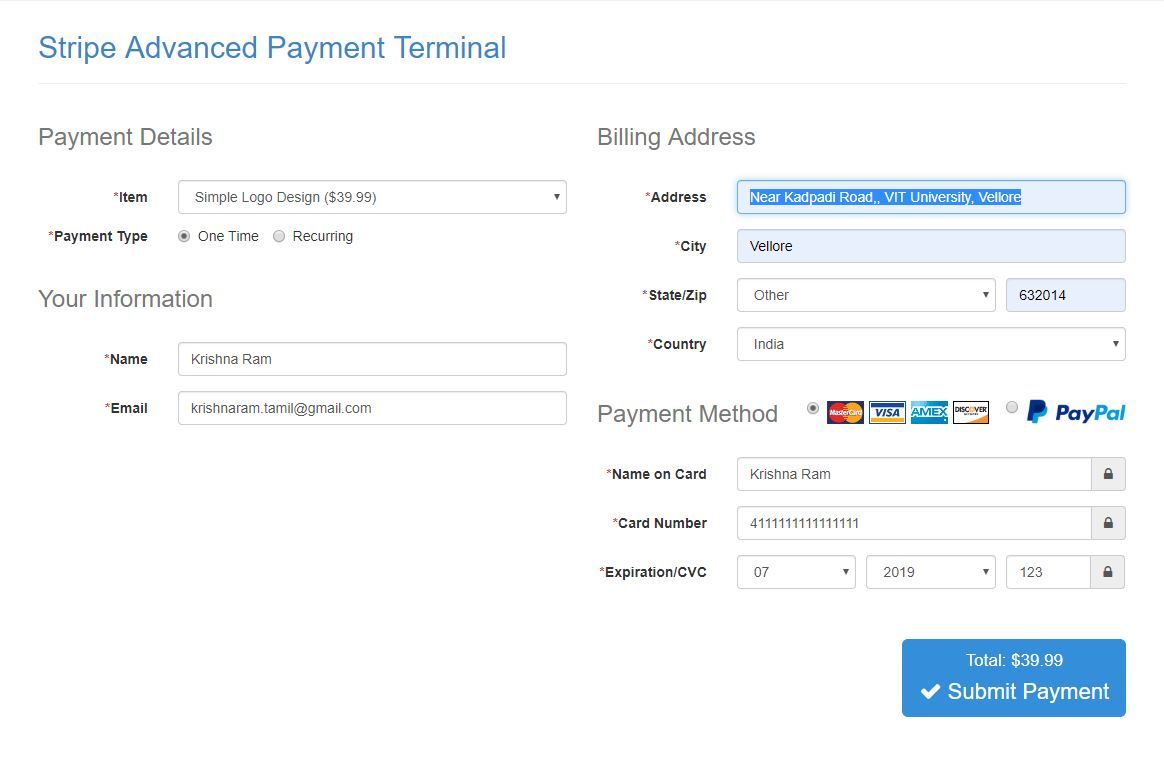Image resolution: width=1164 pixels, height=760 pixels.
Task: Open the State dropdown showing Other
Action: click(x=866, y=295)
